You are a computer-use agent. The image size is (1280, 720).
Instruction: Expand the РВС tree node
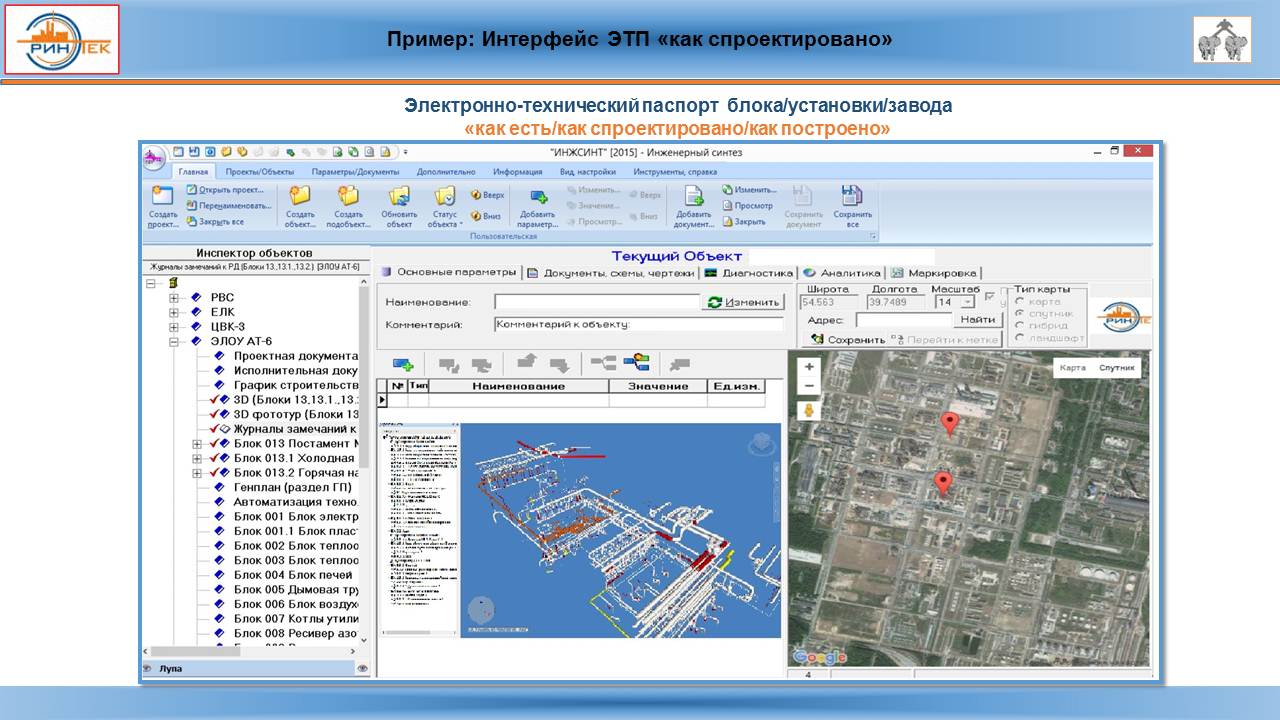click(x=174, y=298)
